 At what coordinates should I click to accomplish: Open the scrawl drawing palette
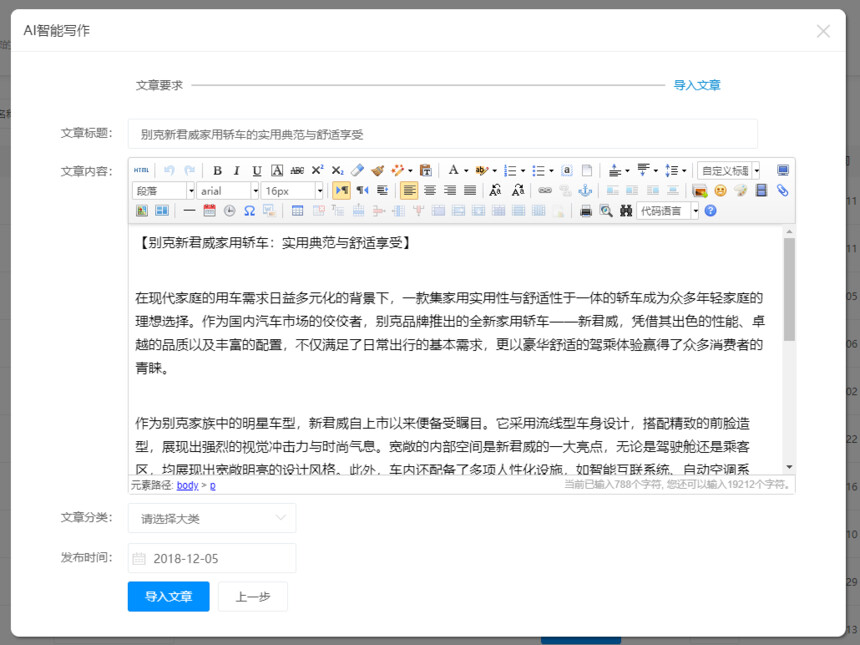(x=740, y=190)
